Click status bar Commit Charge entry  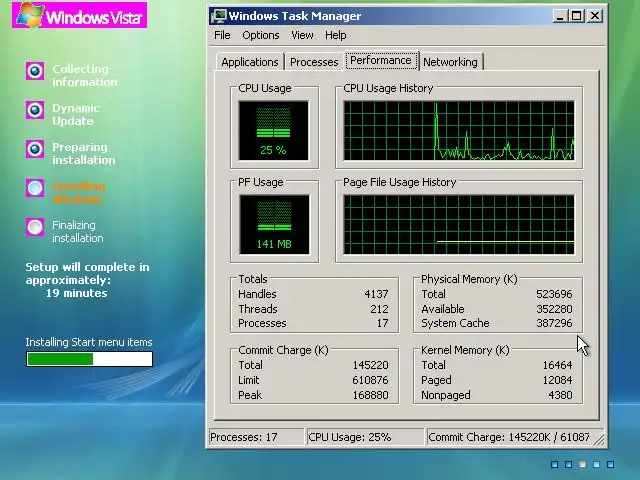coord(509,437)
